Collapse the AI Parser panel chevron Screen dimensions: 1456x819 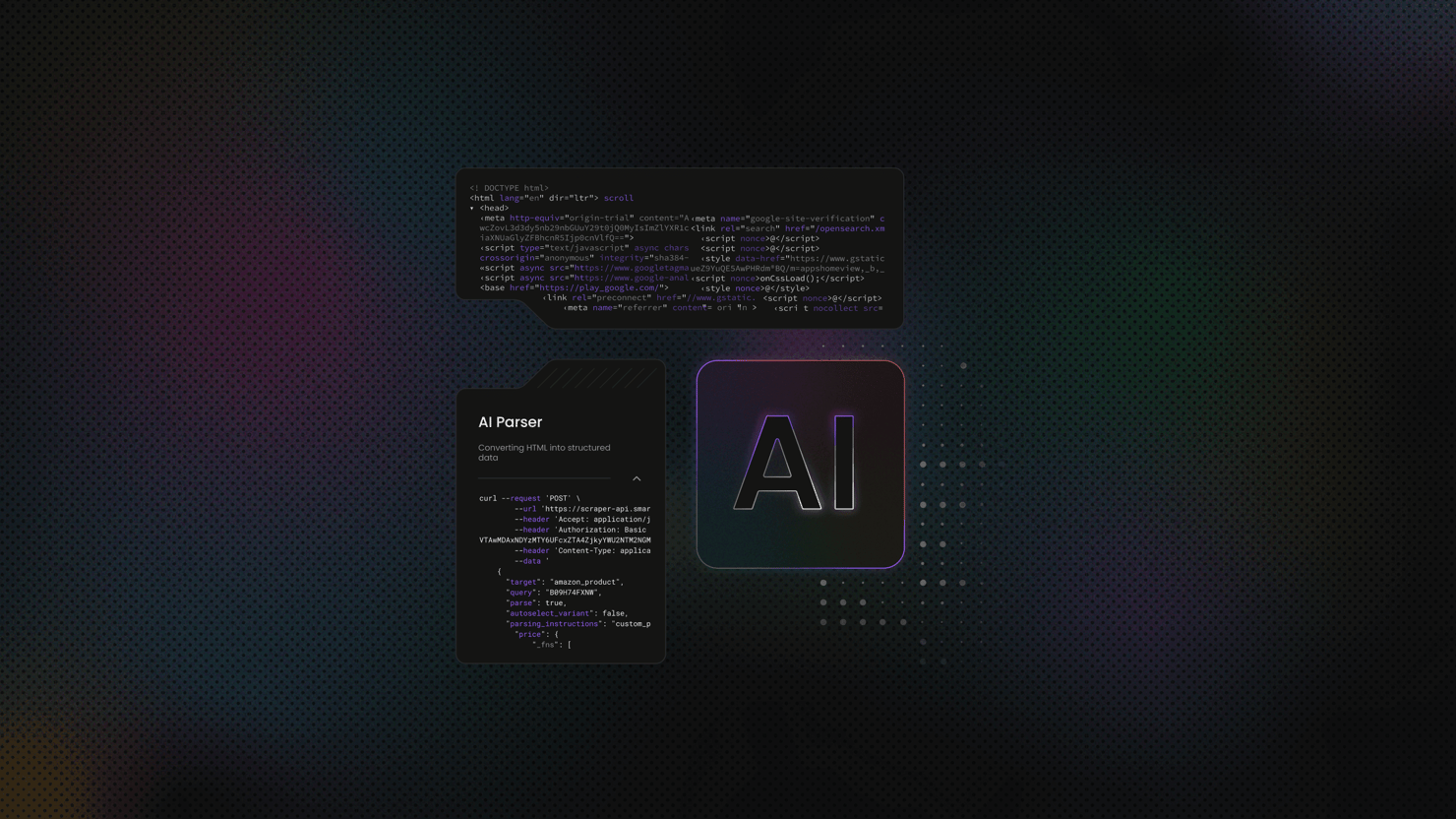[637, 478]
